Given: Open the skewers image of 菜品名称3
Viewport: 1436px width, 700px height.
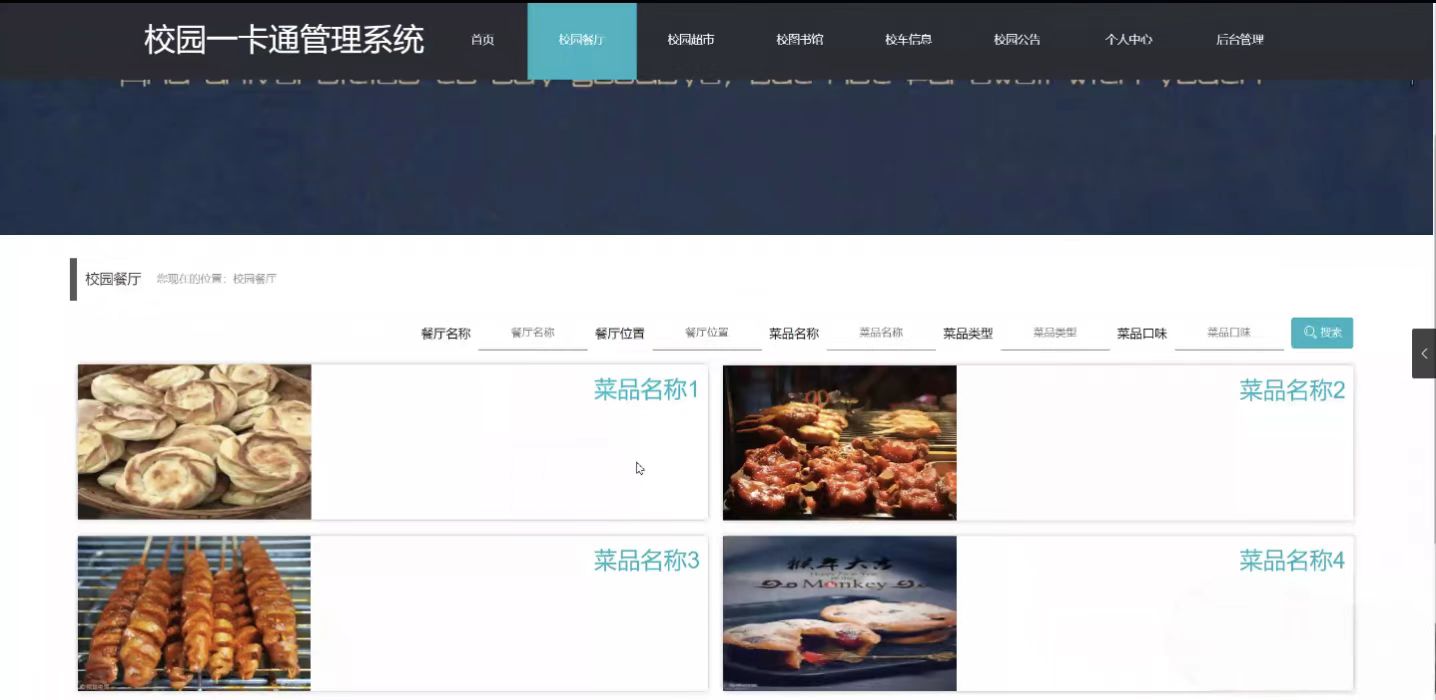Looking at the screenshot, I should click(x=194, y=613).
